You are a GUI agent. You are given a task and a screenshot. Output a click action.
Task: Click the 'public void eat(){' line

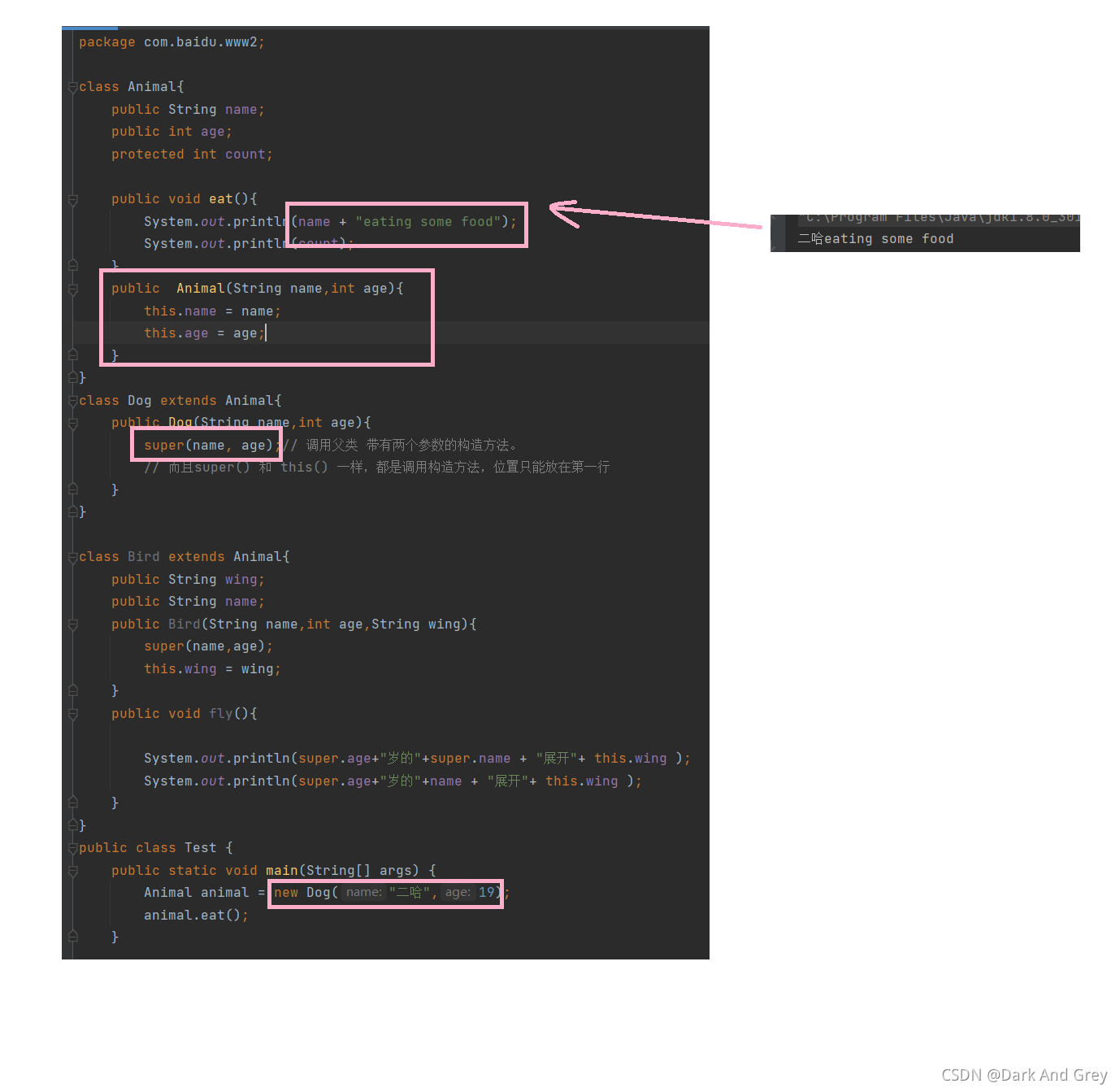[x=184, y=199]
